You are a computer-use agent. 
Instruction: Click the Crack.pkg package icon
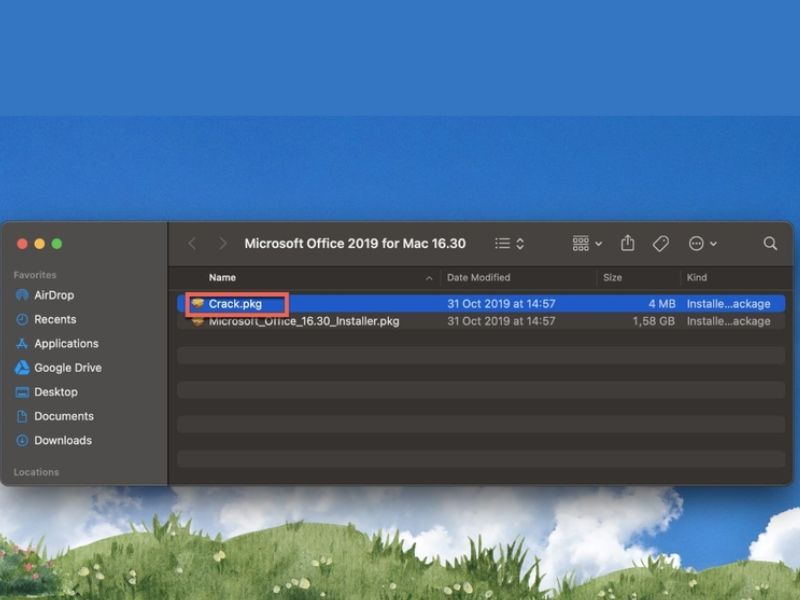pos(197,304)
